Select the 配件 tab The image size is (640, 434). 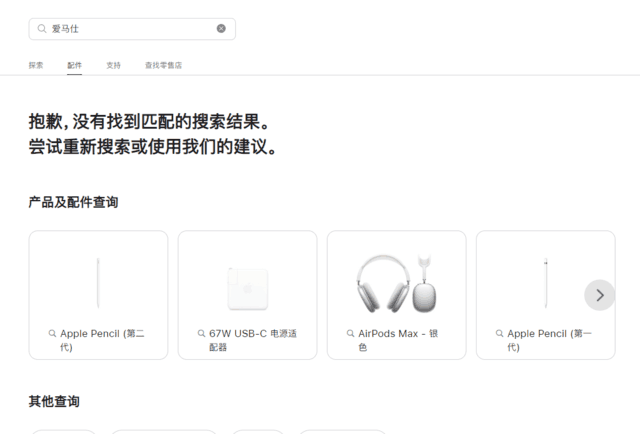(x=75, y=65)
